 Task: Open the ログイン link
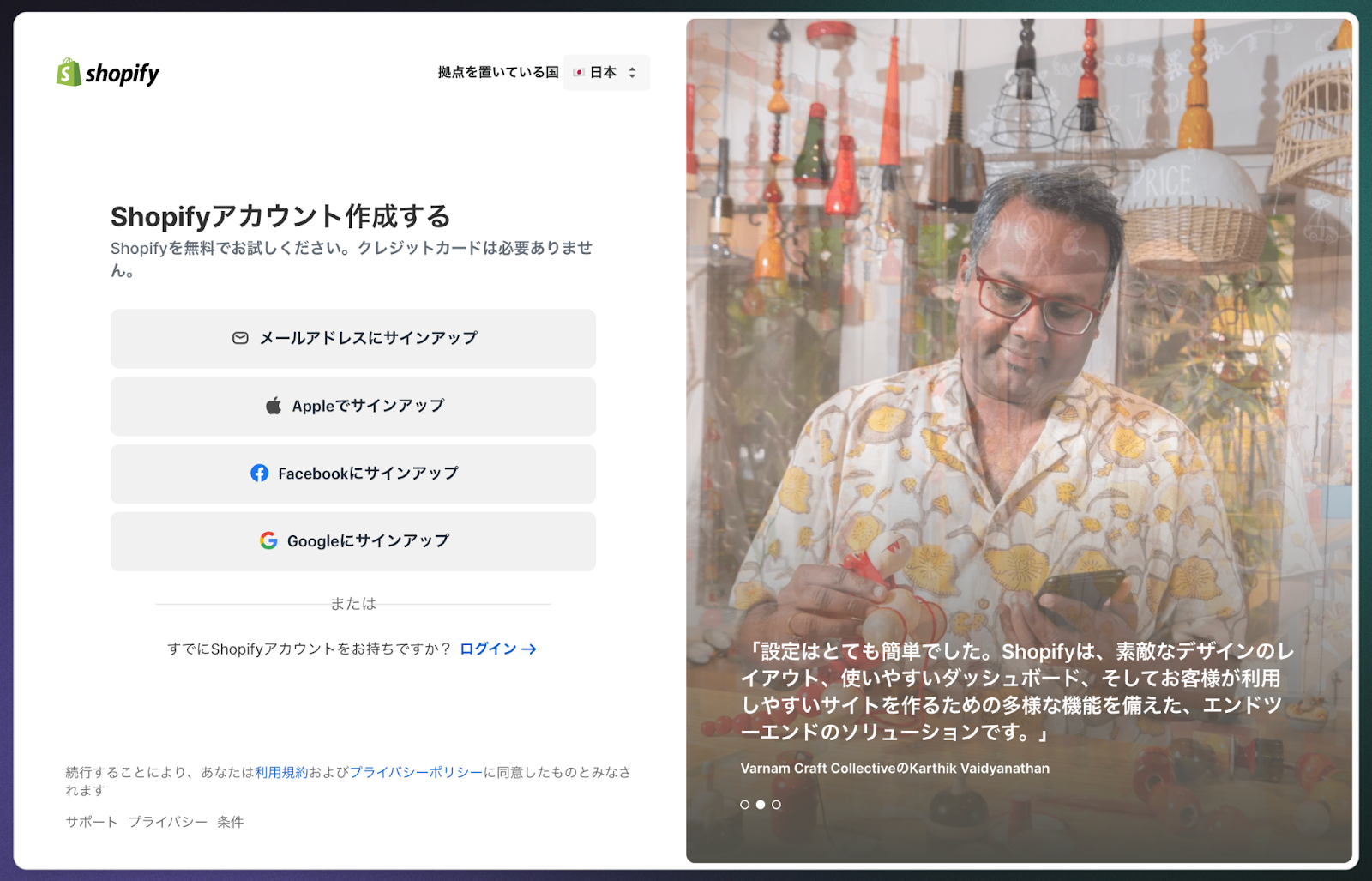498,649
